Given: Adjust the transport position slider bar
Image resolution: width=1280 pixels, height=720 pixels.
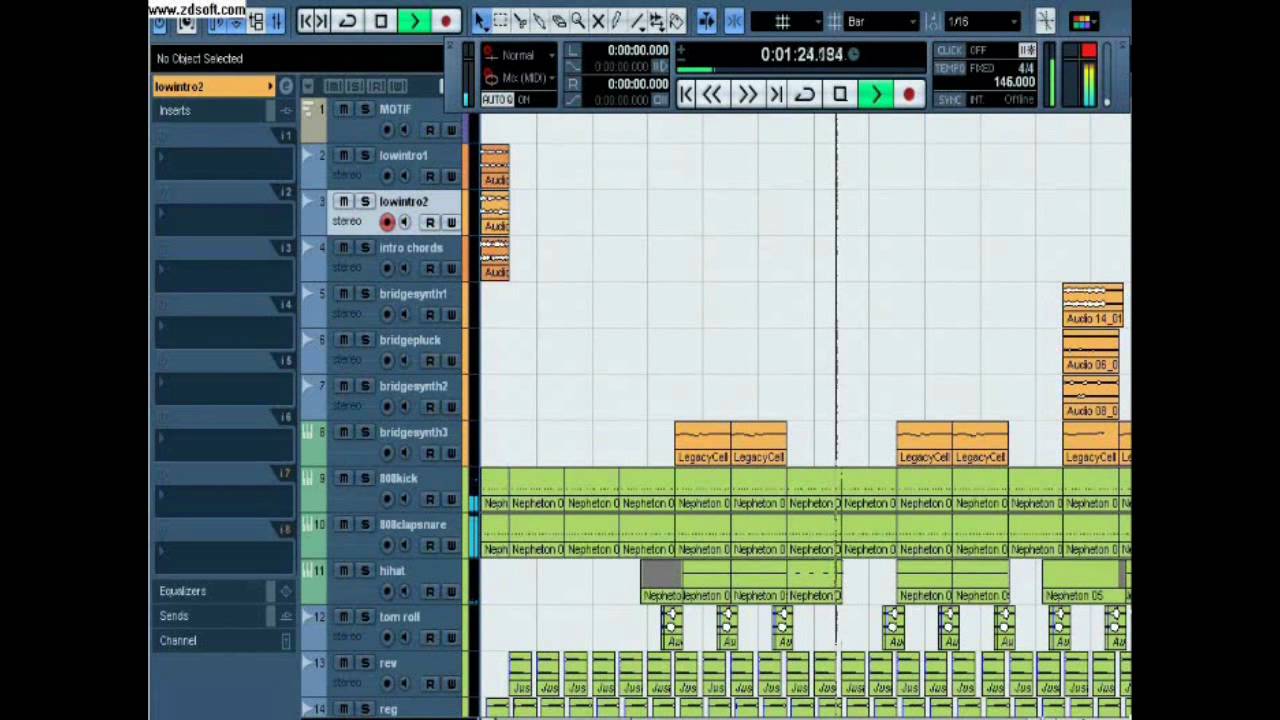Looking at the screenshot, I should click(802, 70).
